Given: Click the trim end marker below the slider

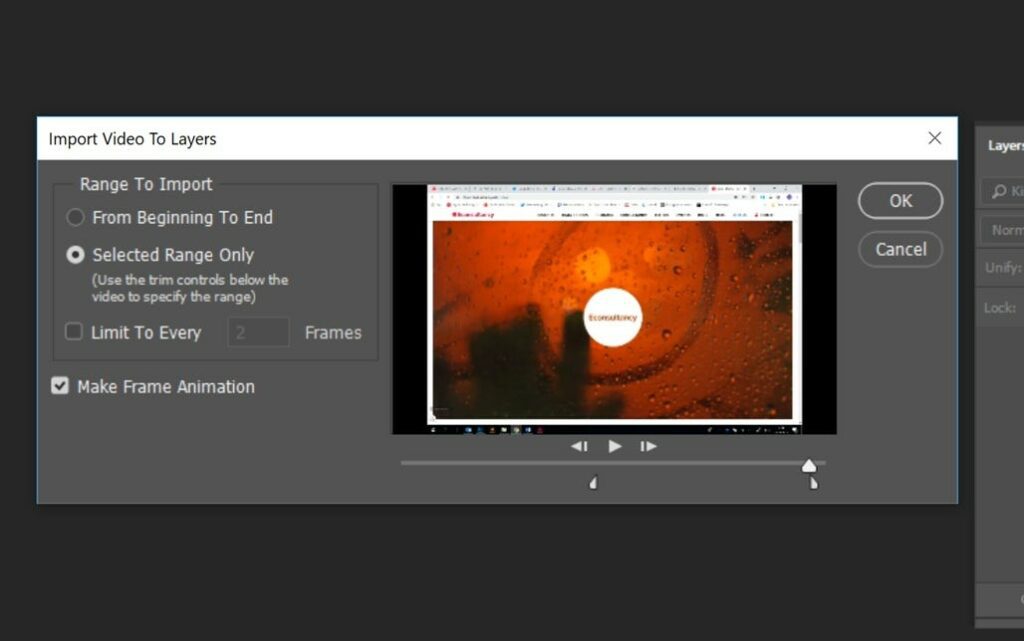Looking at the screenshot, I should point(813,483).
